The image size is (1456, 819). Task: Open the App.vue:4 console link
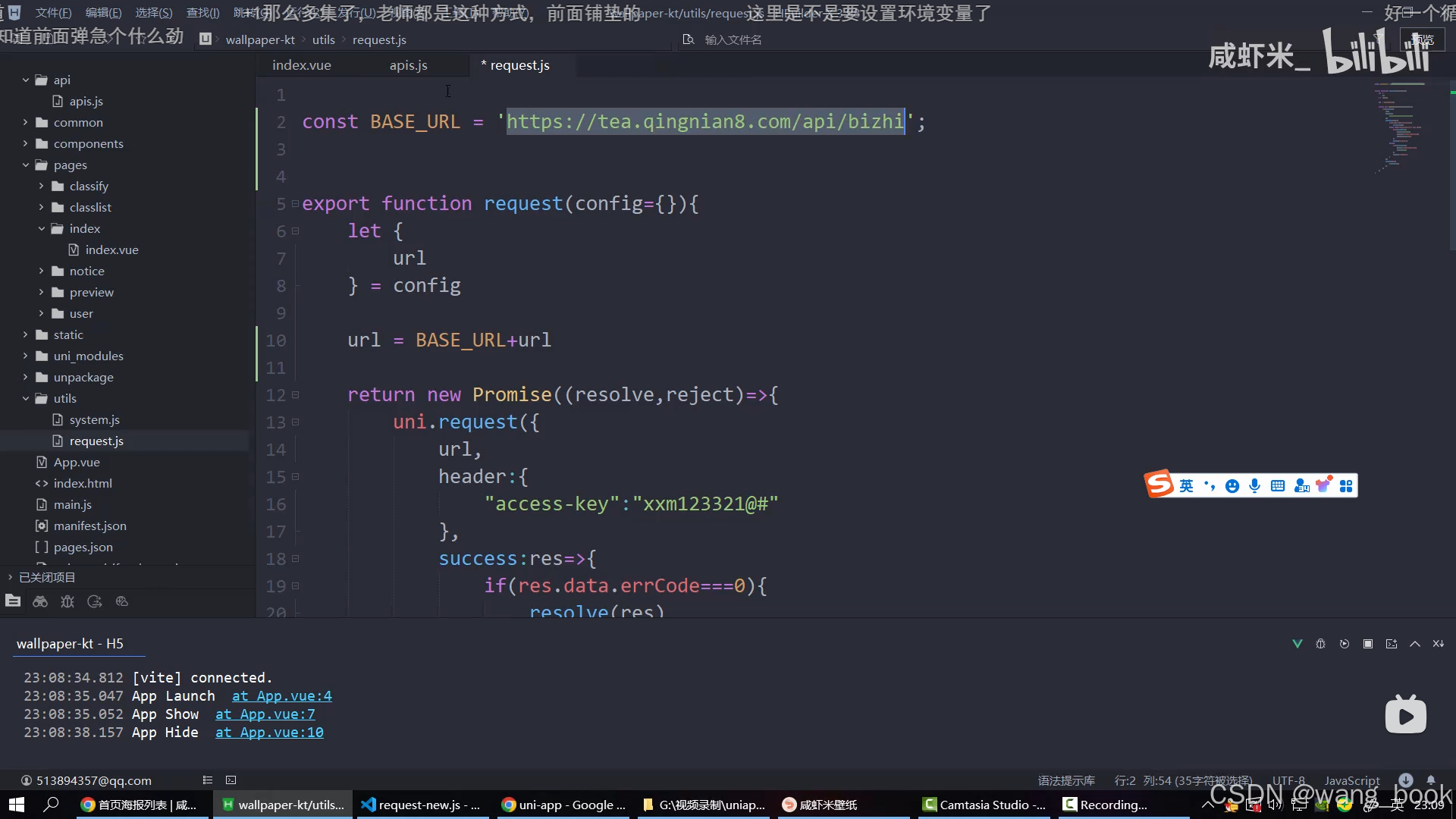[281, 696]
